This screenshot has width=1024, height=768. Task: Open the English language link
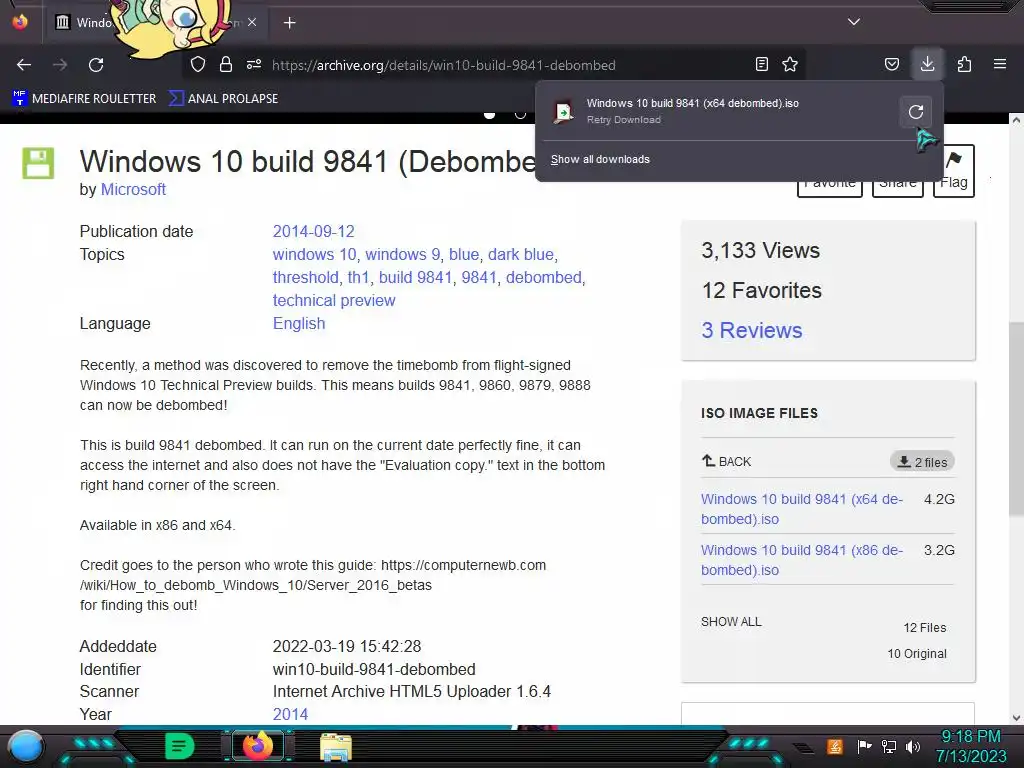[298, 323]
